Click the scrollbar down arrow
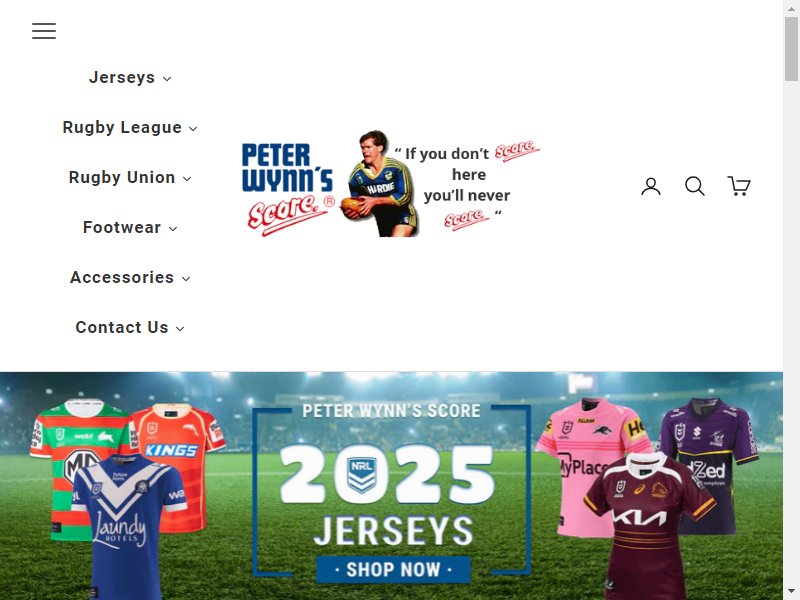The image size is (800, 600). point(791,592)
